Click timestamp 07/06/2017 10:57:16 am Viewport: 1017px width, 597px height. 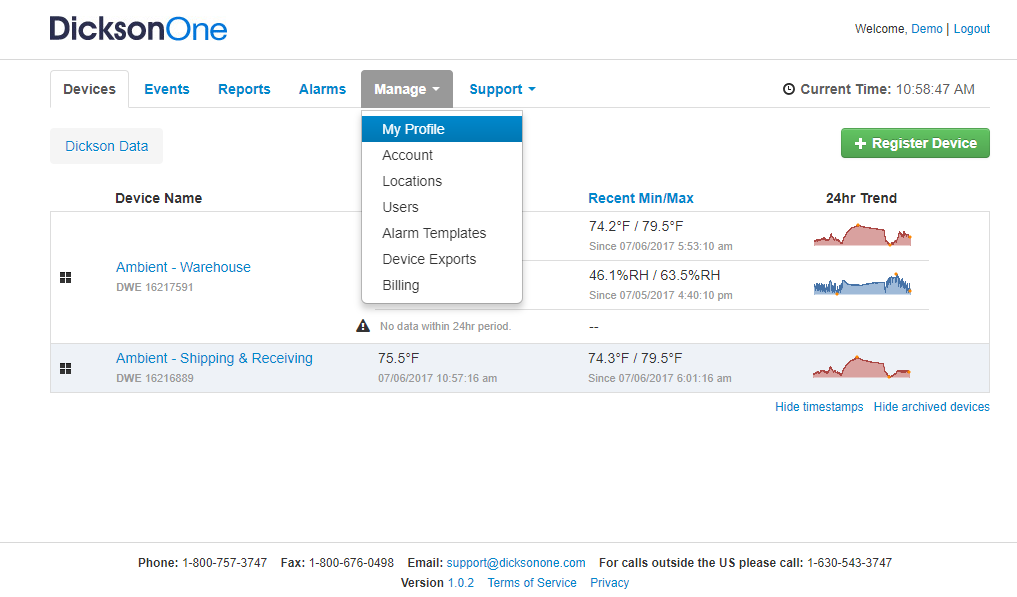point(437,378)
